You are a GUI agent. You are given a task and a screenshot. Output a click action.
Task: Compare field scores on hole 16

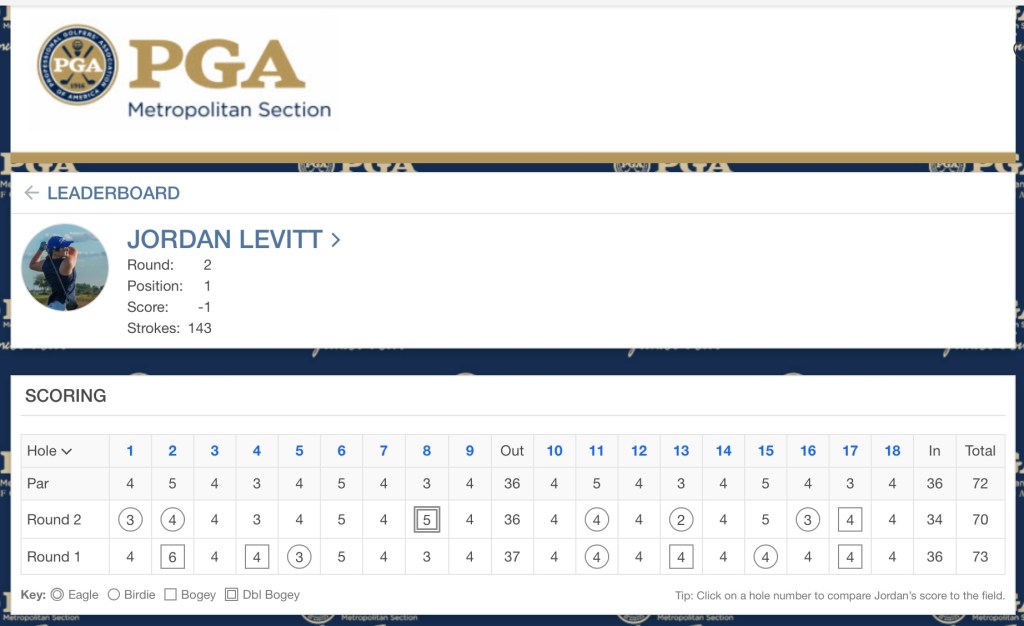coord(808,451)
